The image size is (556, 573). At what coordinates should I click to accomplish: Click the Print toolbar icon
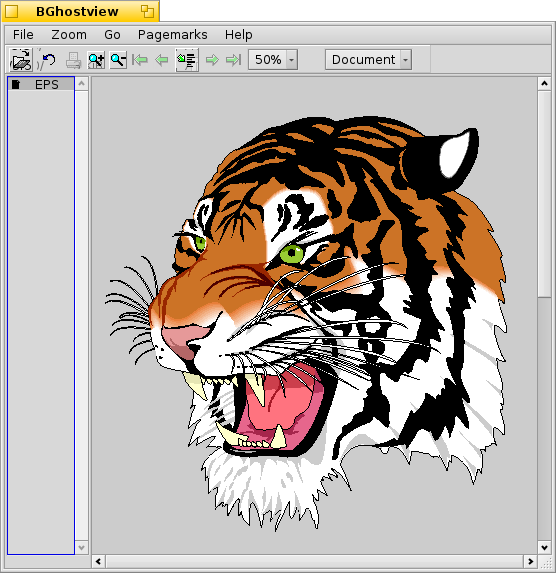[73, 60]
